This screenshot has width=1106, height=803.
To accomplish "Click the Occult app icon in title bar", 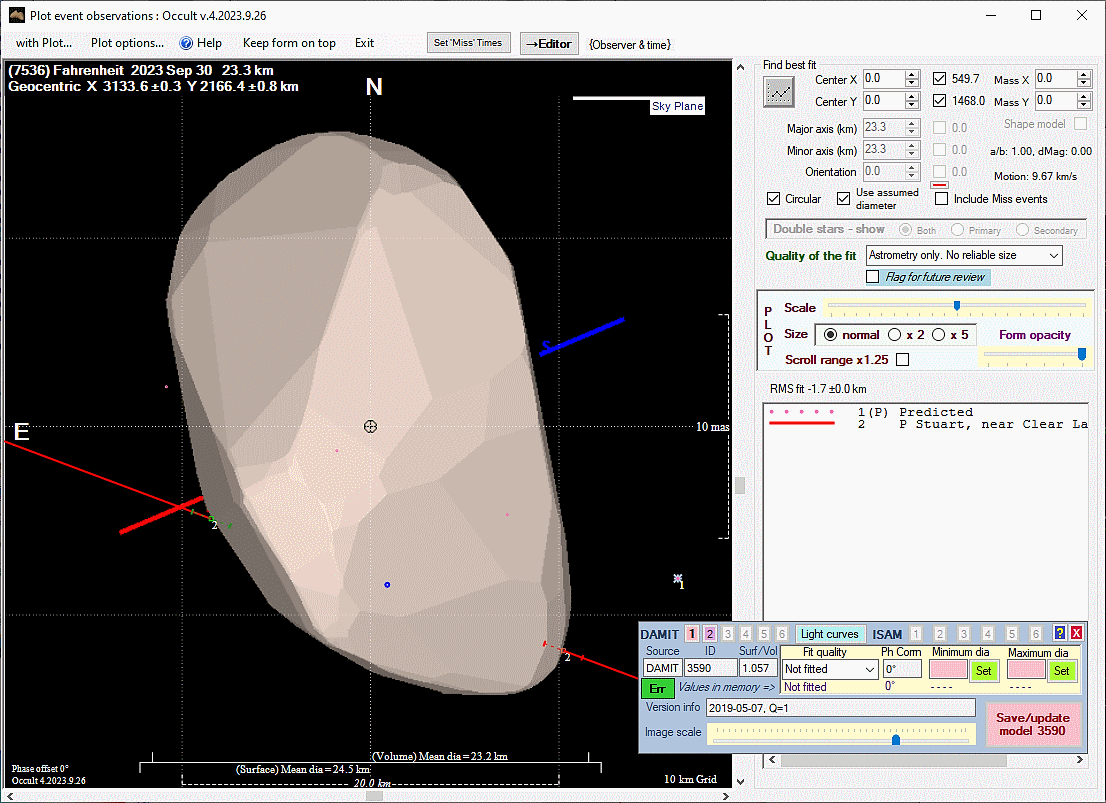I will [16, 16].
